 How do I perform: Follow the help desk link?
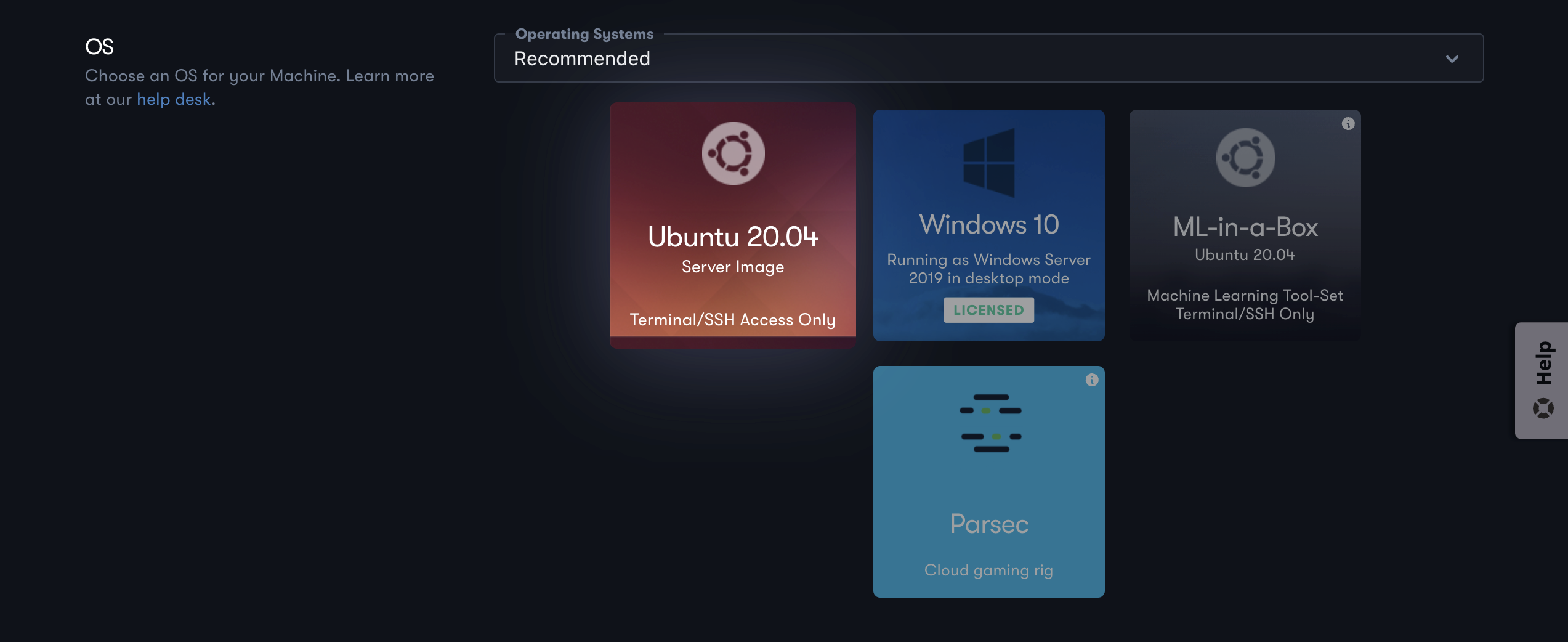tap(174, 99)
